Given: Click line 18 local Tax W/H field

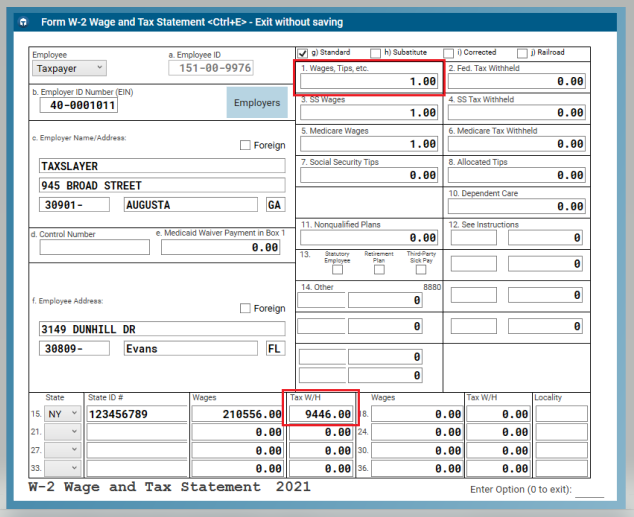Looking at the screenshot, I should (x=498, y=414).
